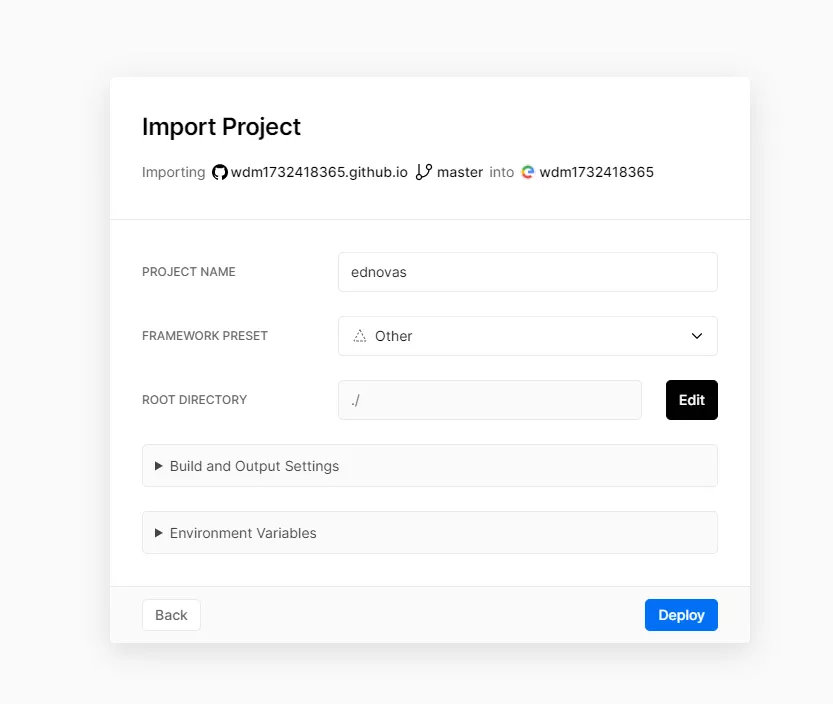This screenshot has height=704, width=833.
Task: Click the wdm1732418365 account name
Action: (596, 172)
